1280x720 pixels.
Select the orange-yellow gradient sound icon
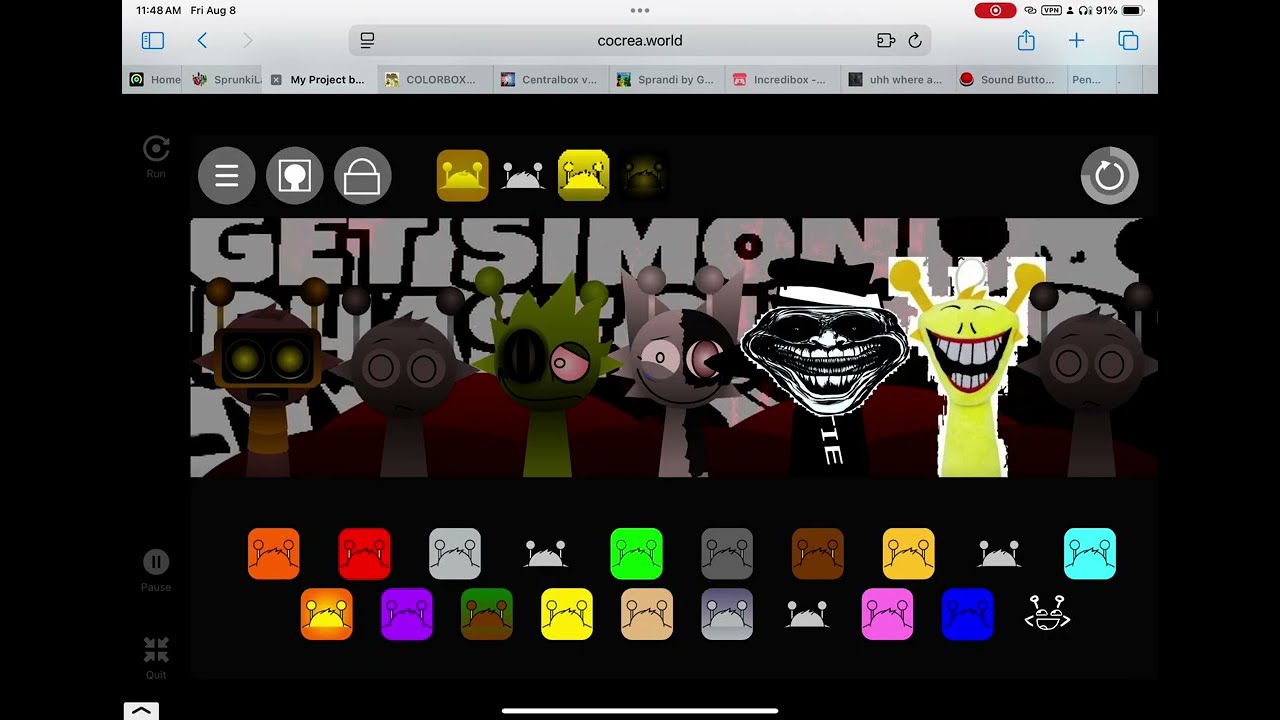[327, 614]
